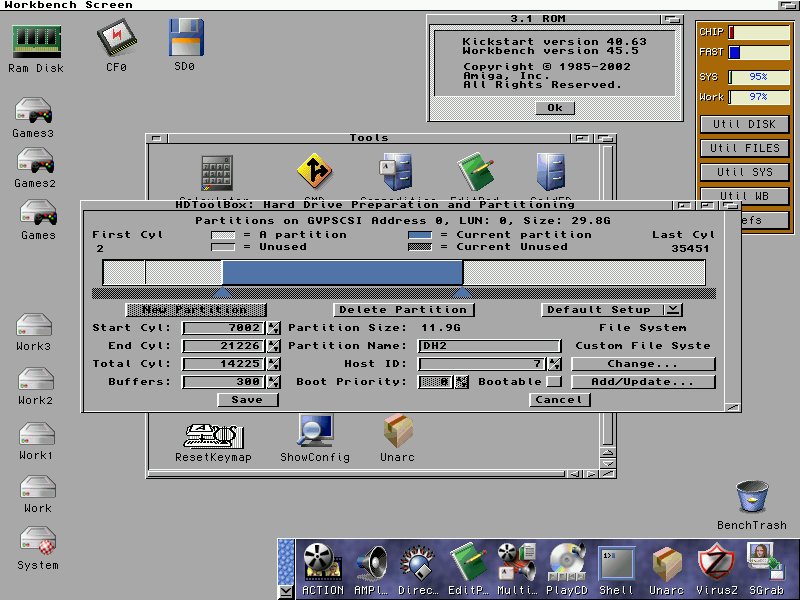The width and height of the screenshot is (800, 600).
Task: Open the Ram Disk desktop icon
Action: [x=36, y=41]
